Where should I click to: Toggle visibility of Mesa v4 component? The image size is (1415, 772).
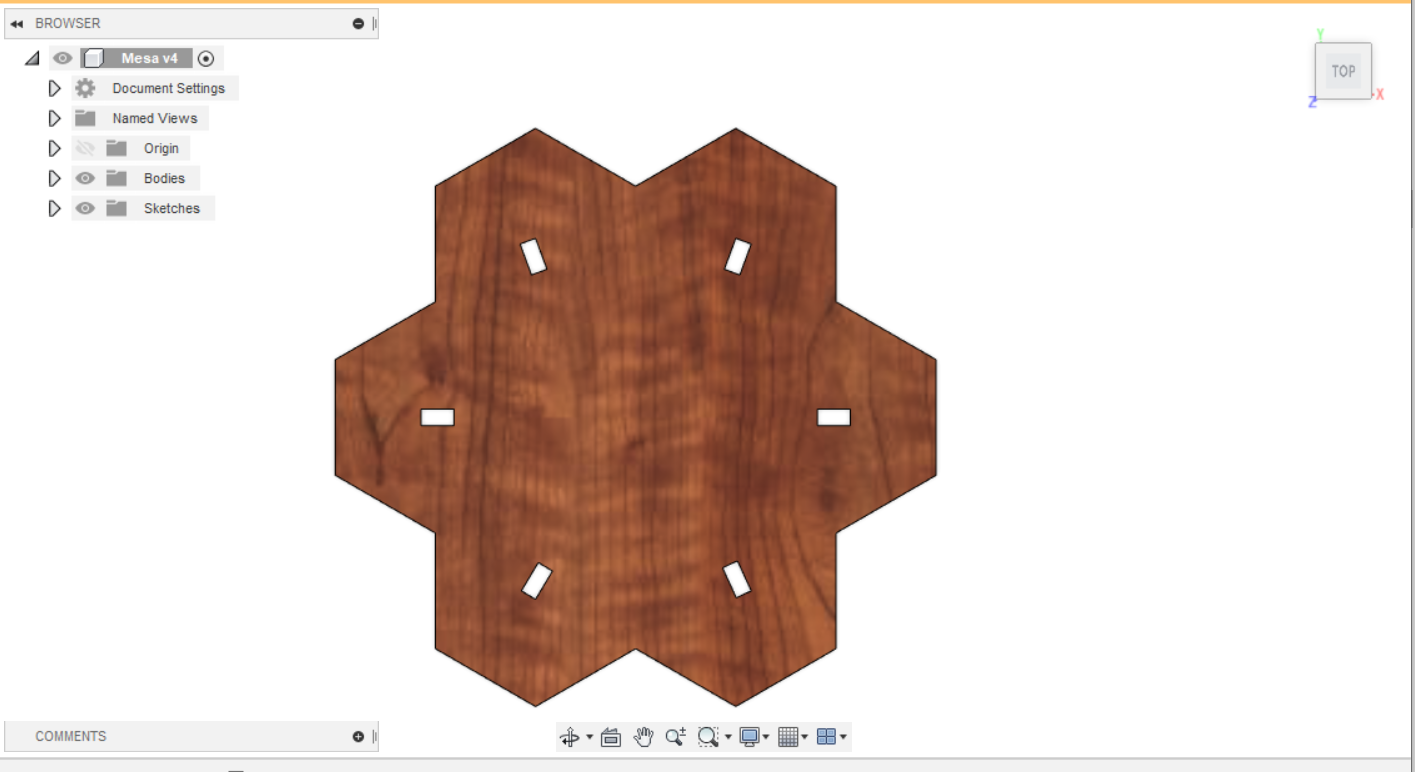point(63,58)
